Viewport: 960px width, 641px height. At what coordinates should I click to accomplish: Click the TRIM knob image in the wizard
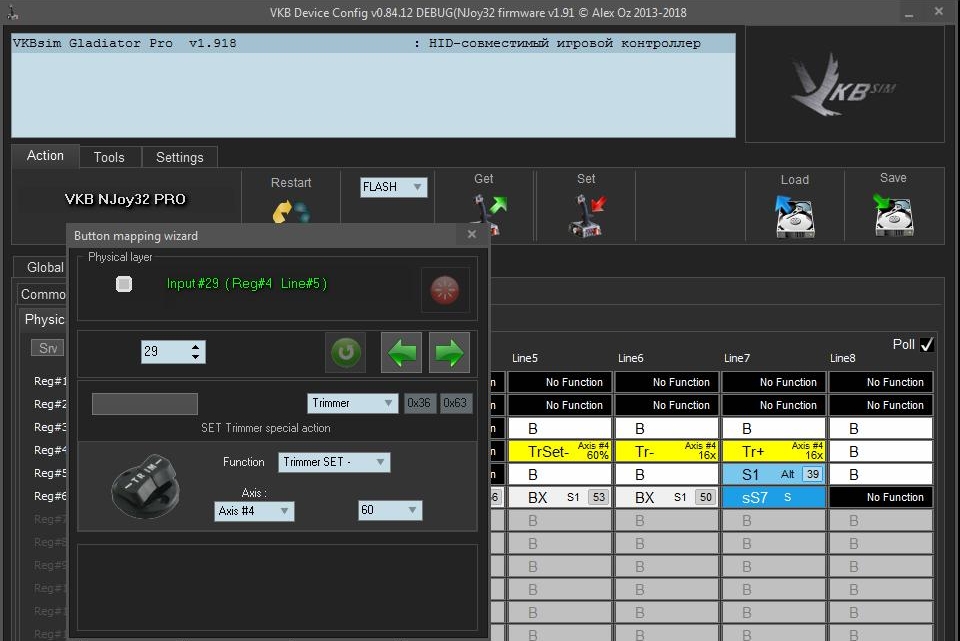point(146,486)
